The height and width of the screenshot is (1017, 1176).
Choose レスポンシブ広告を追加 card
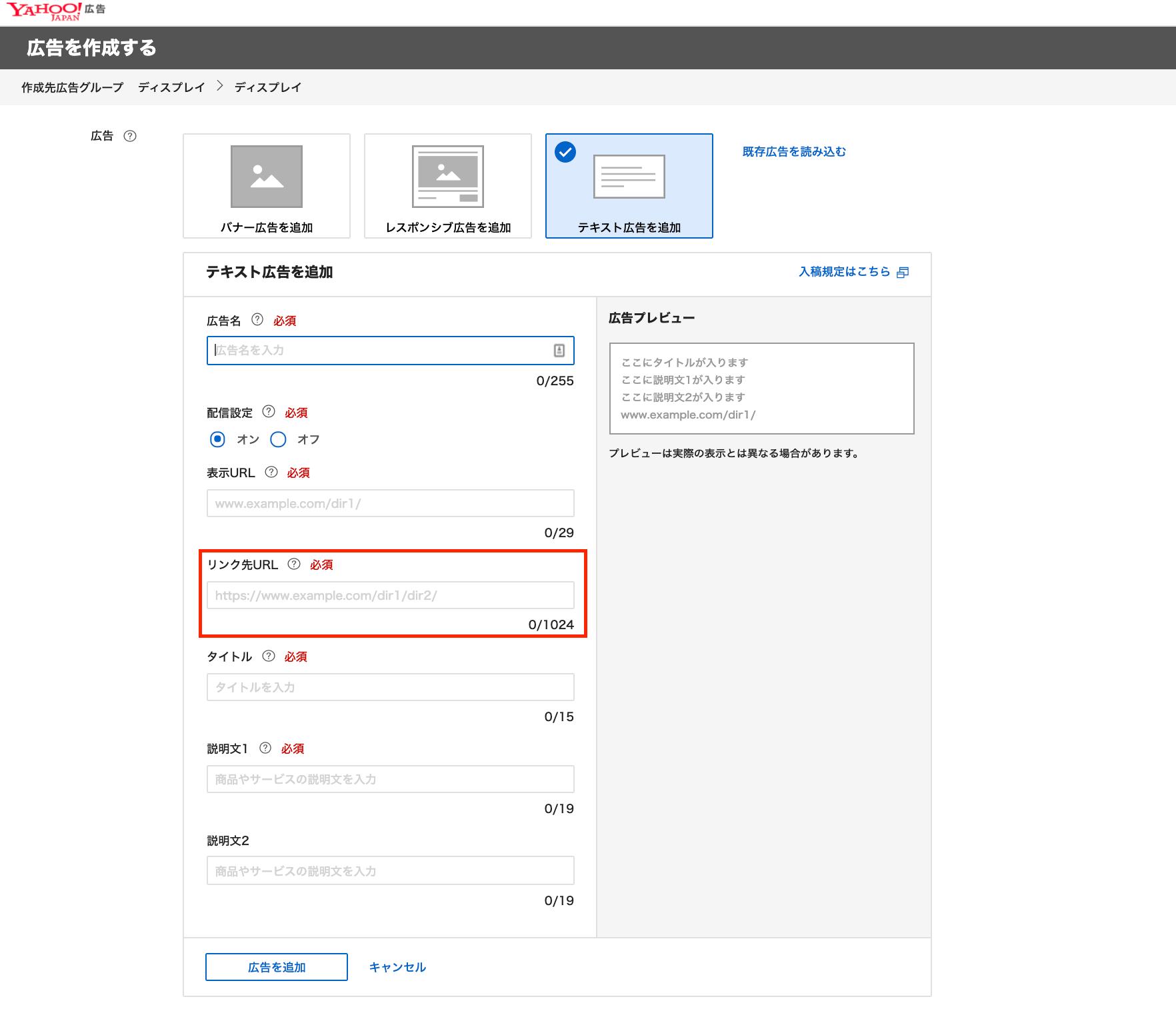[448, 186]
